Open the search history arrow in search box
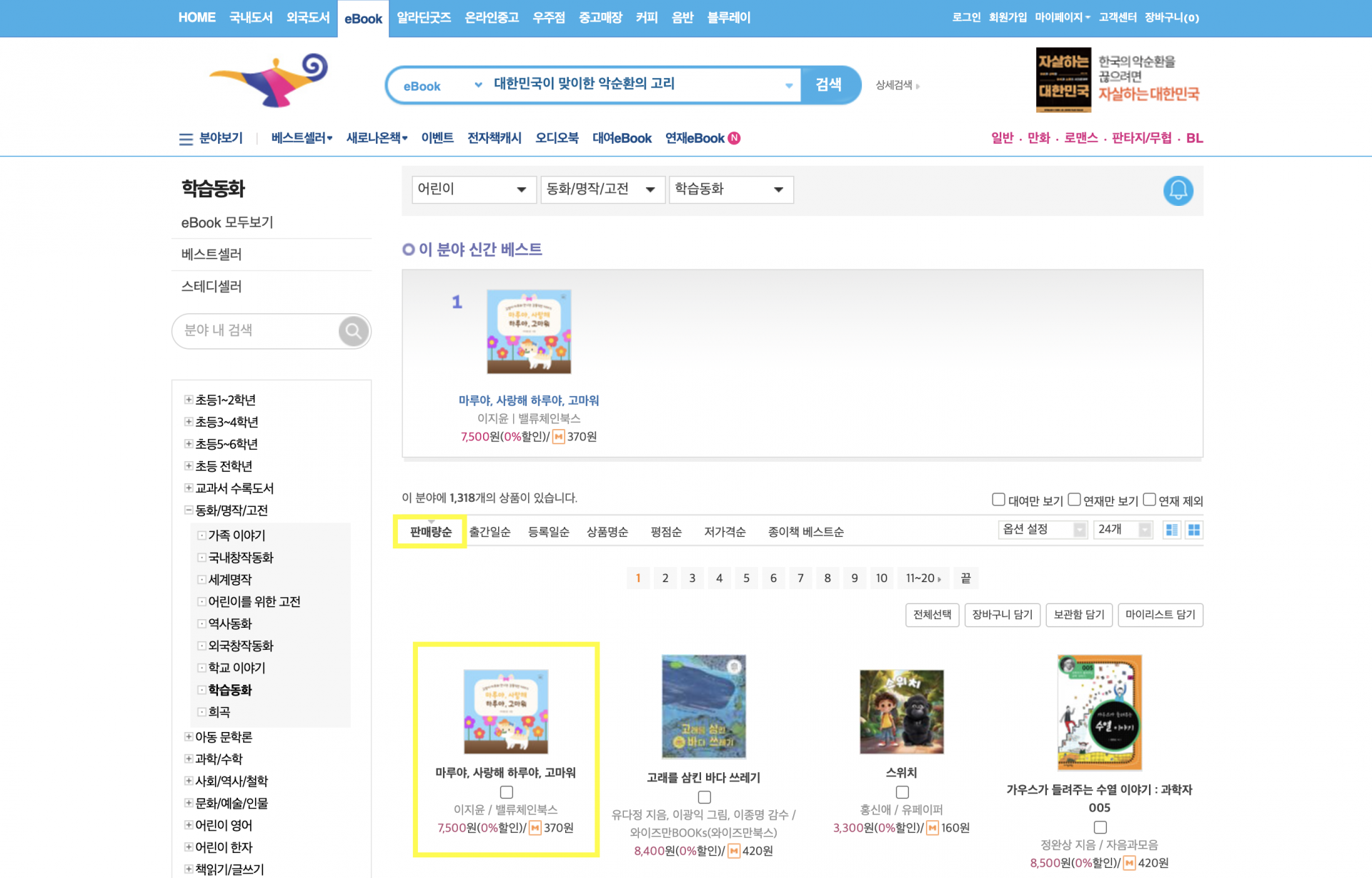Image resolution: width=1372 pixels, height=878 pixels. tap(789, 85)
